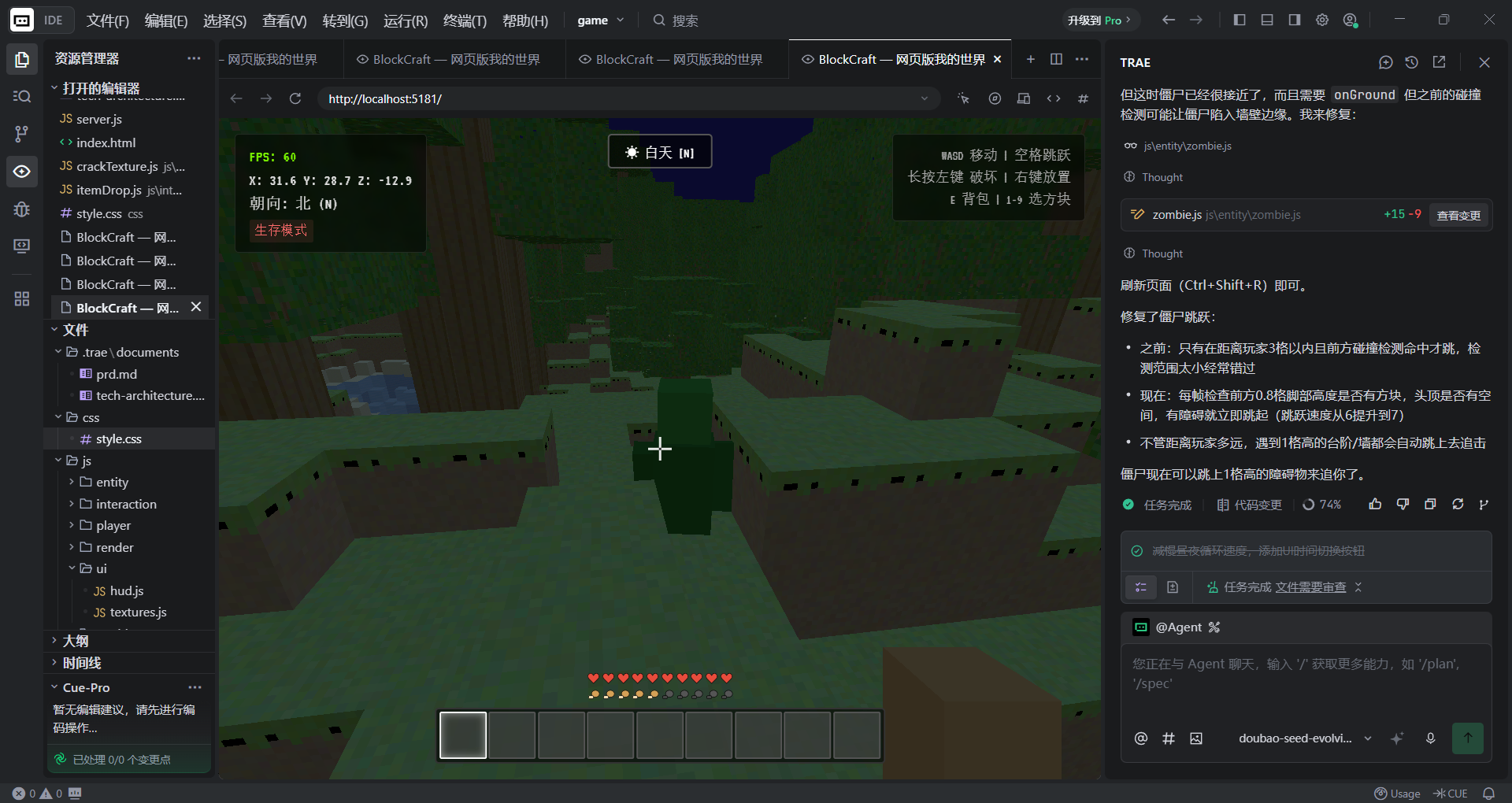This screenshot has width=1512, height=803.
Task: Open the model selector doubao-seed dropdown
Action: (x=1305, y=738)
